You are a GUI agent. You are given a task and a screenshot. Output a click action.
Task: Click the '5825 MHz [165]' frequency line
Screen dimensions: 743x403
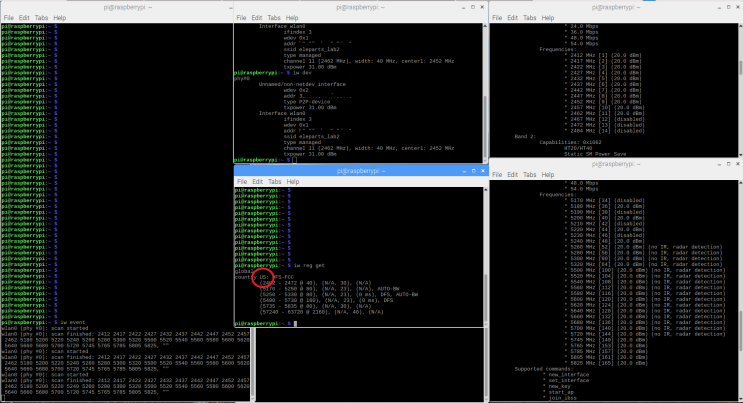[x=606, y=363]
